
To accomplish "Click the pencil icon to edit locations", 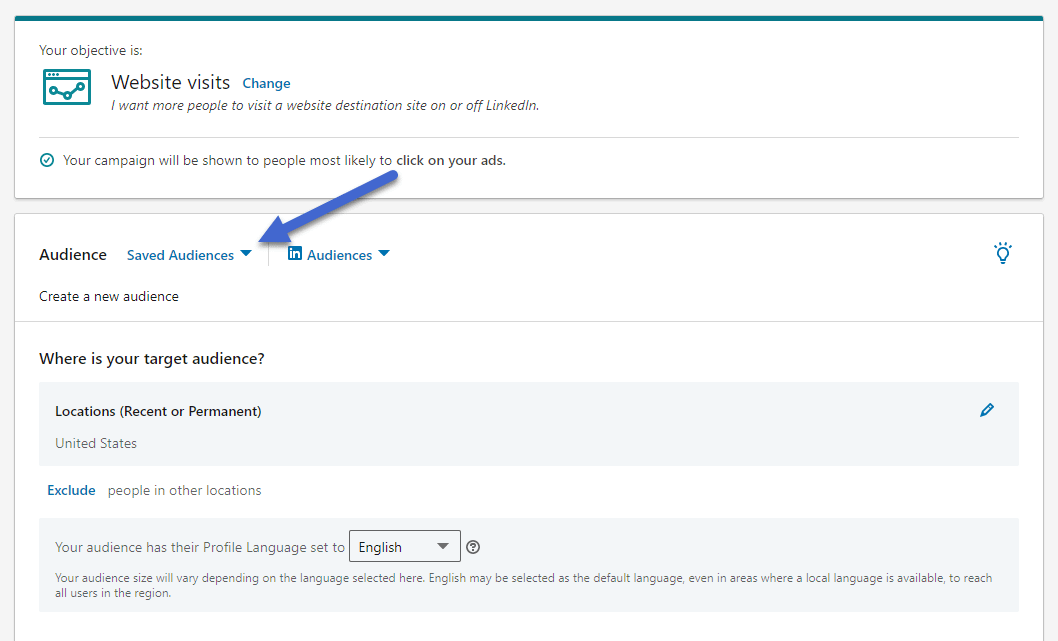I will pos(986,410).
